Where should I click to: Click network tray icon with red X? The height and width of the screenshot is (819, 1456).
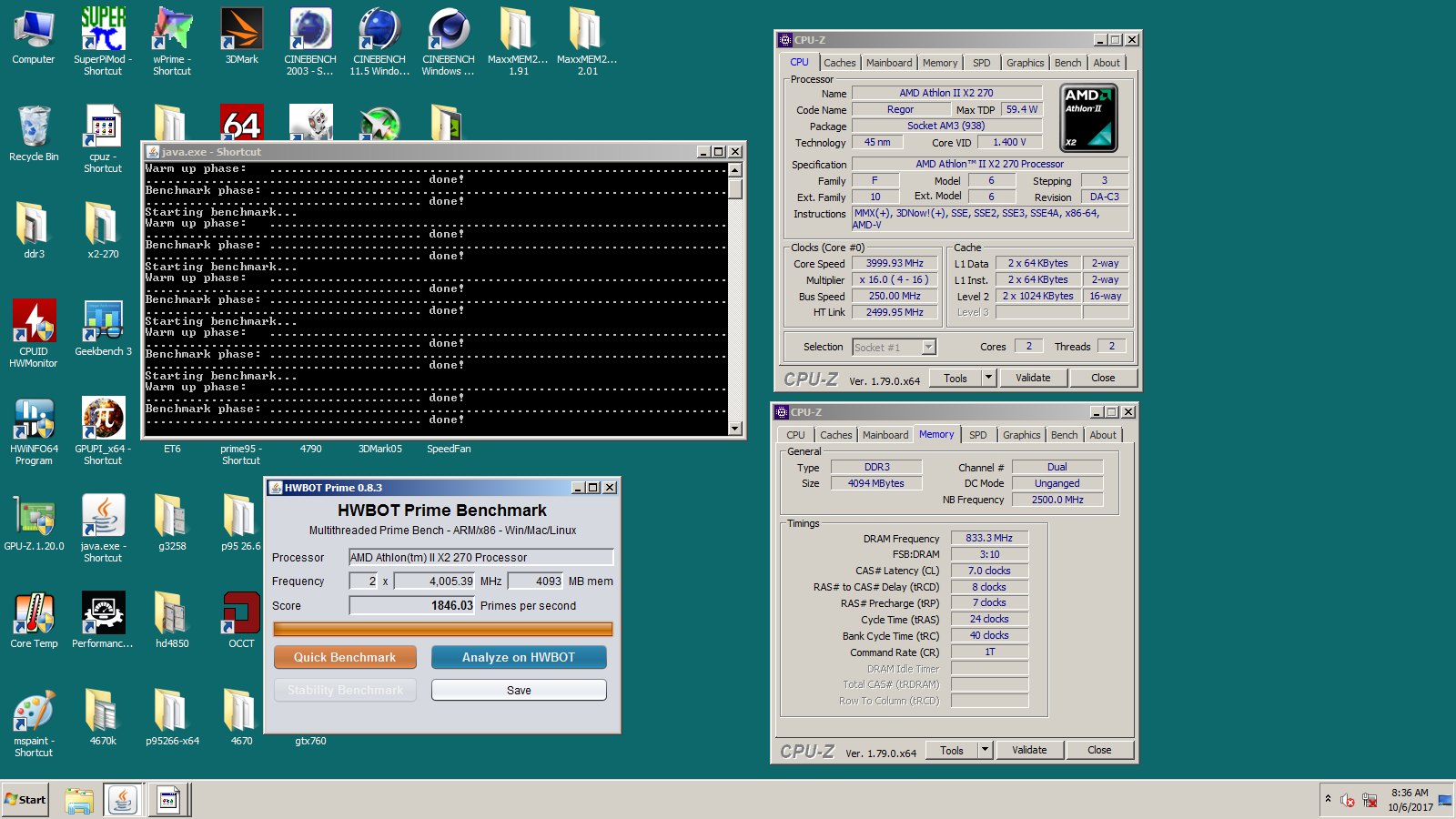pos(1369,801)
